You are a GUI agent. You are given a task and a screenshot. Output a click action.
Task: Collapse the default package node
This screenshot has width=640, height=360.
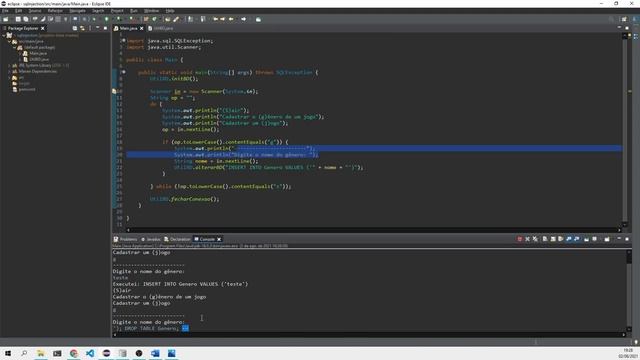[x=14, y=47]
